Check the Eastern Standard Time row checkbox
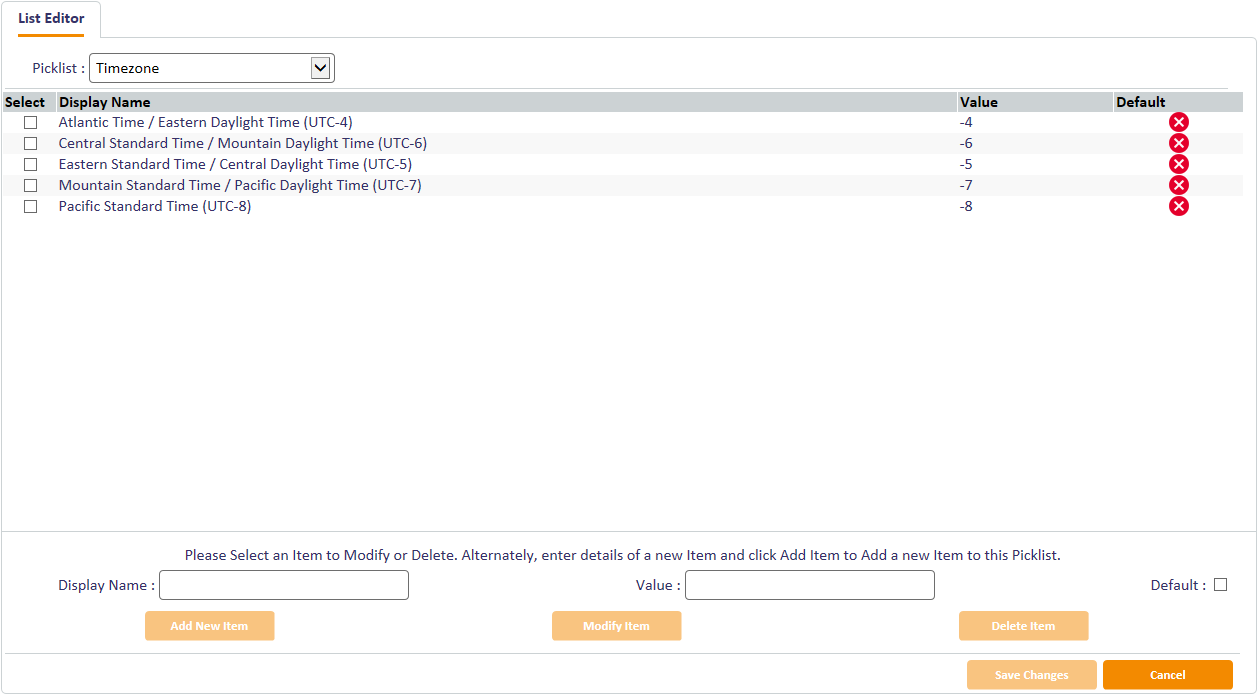The image size is (1258, 695). click(x=31, y=164)
